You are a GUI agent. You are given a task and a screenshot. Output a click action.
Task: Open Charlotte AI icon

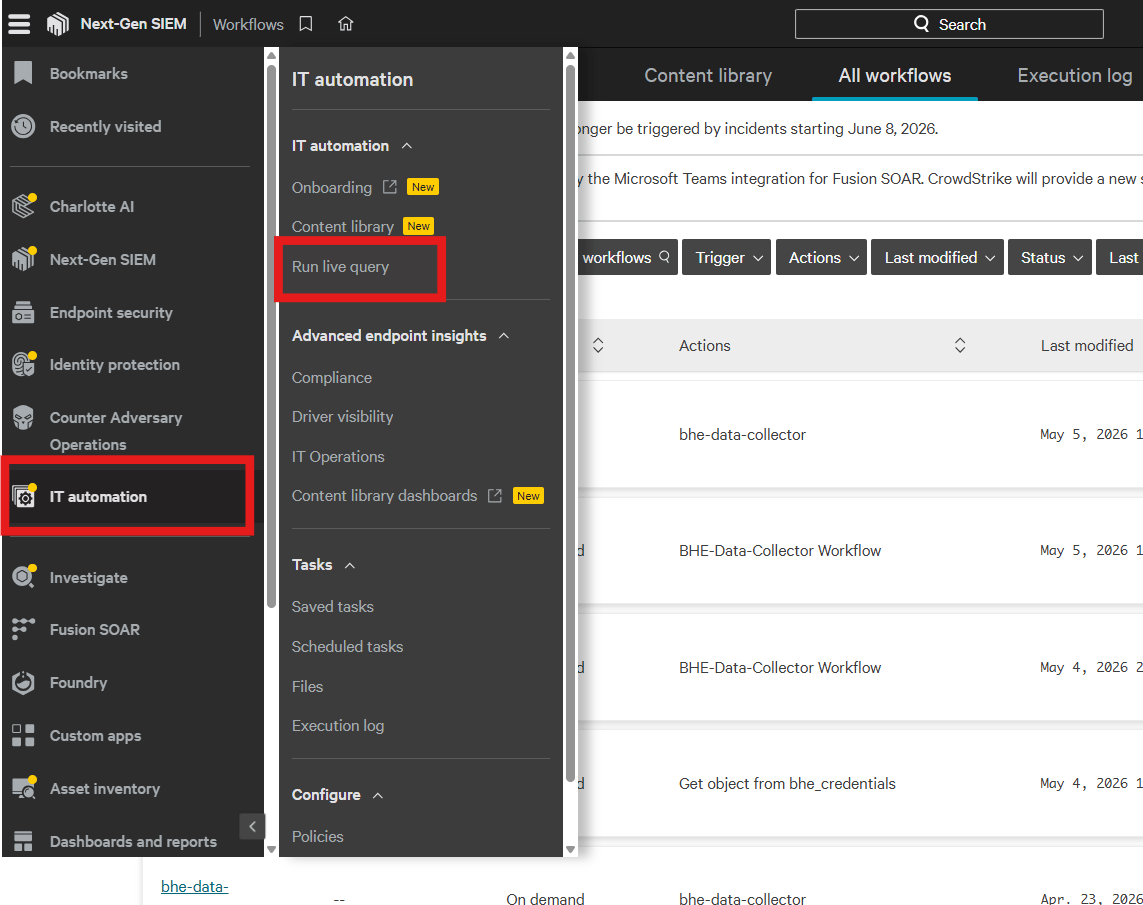(x=23, y=206)
